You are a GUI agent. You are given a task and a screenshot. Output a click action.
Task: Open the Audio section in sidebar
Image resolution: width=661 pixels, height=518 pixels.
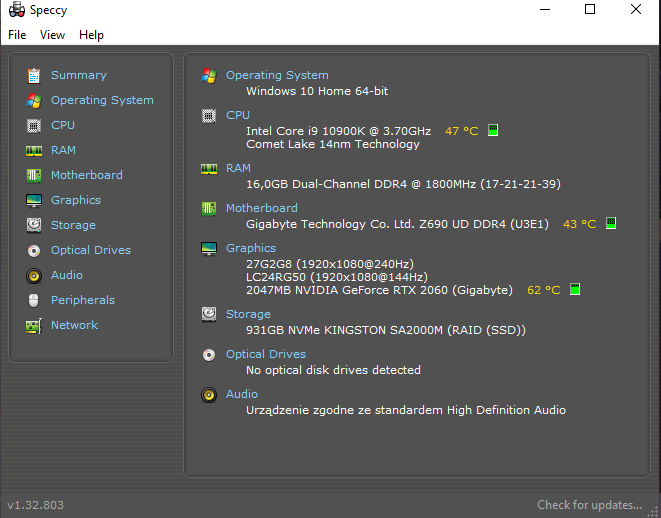(x=67, y=275)
